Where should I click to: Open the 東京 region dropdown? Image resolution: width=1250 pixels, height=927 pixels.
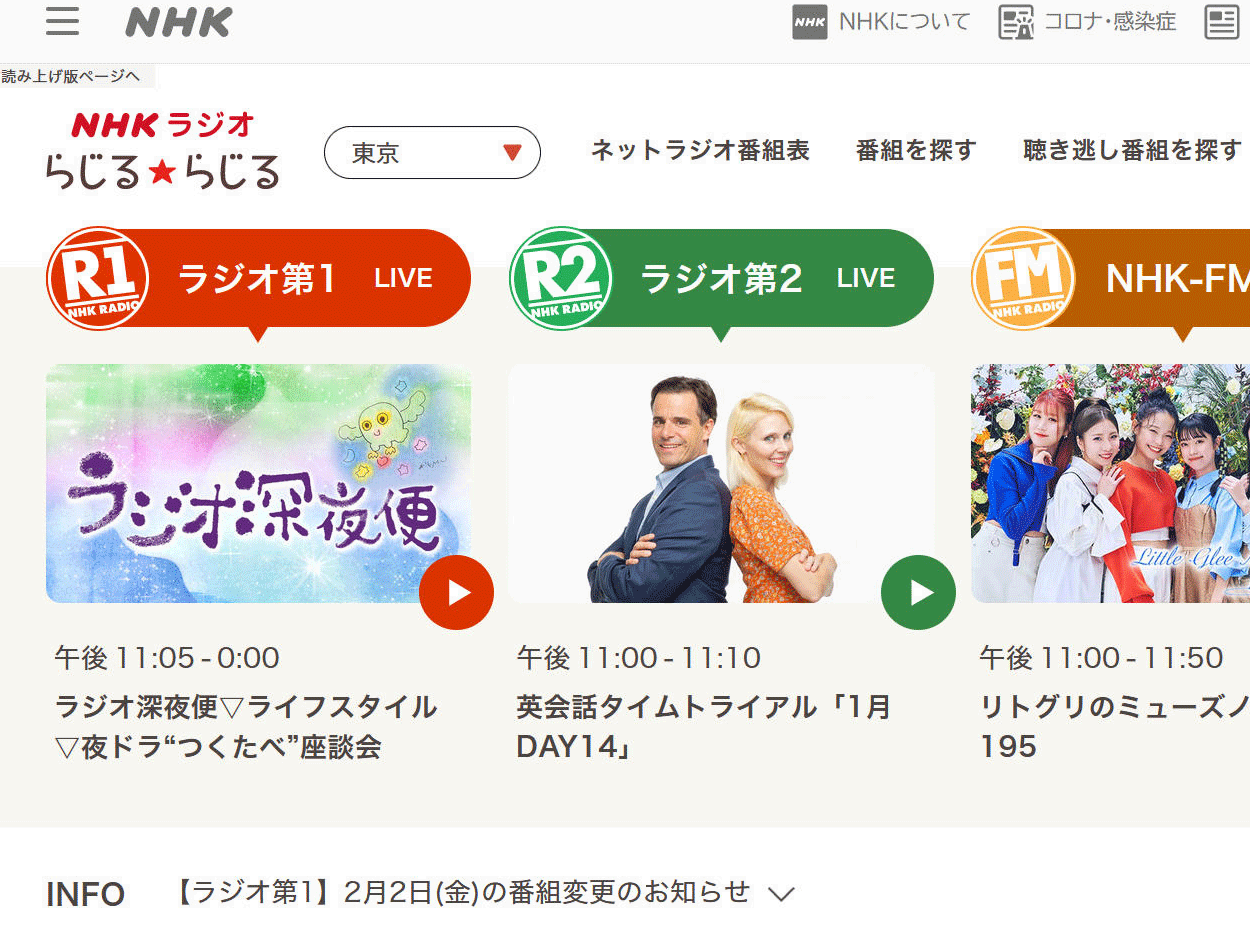pyautogui.click(x=432, y=153)
